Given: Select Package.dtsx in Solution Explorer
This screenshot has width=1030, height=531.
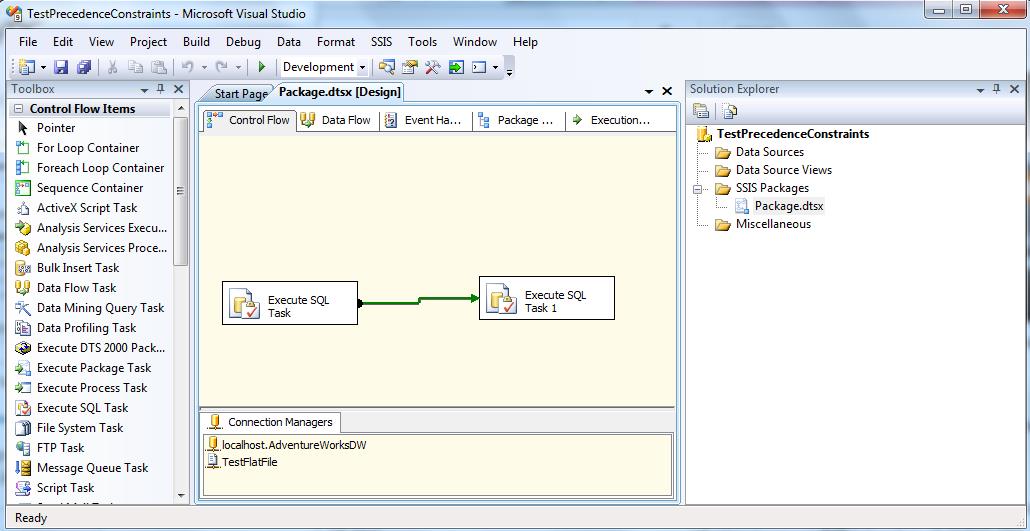Looking at the screenshot, I should coord(788,206).
